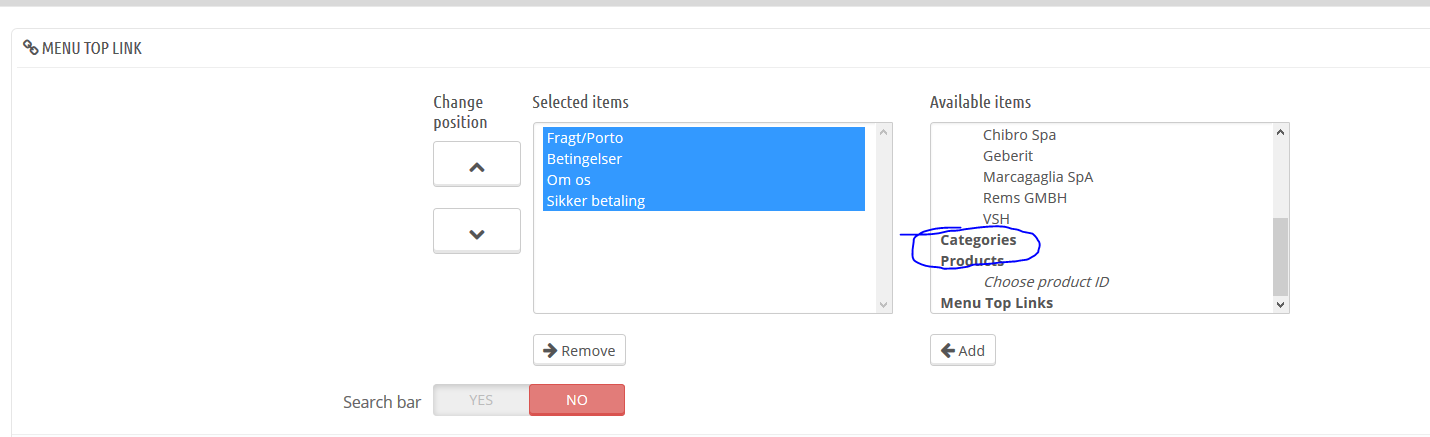Click the move down chevron button
Screen dimensions: 1430x437
476,232
